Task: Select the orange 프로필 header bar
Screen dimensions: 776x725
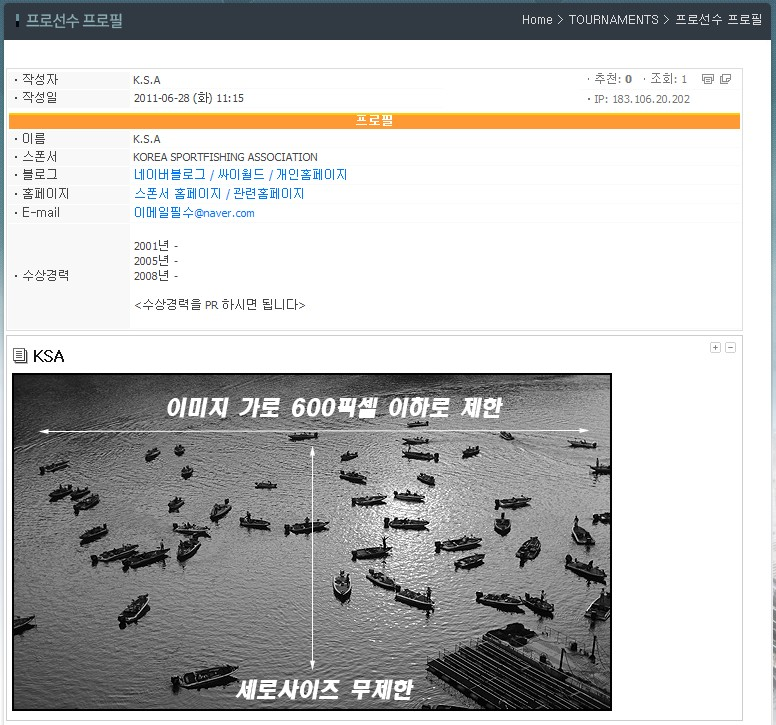Action: 374,120
